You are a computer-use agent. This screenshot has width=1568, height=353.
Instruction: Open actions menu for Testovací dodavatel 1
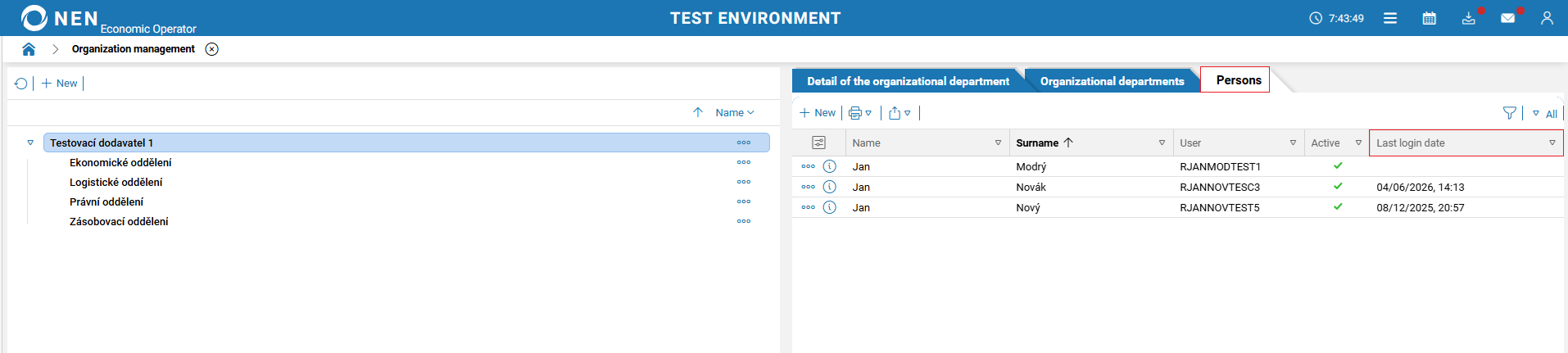pyautogui.click(x=744, y=143)
